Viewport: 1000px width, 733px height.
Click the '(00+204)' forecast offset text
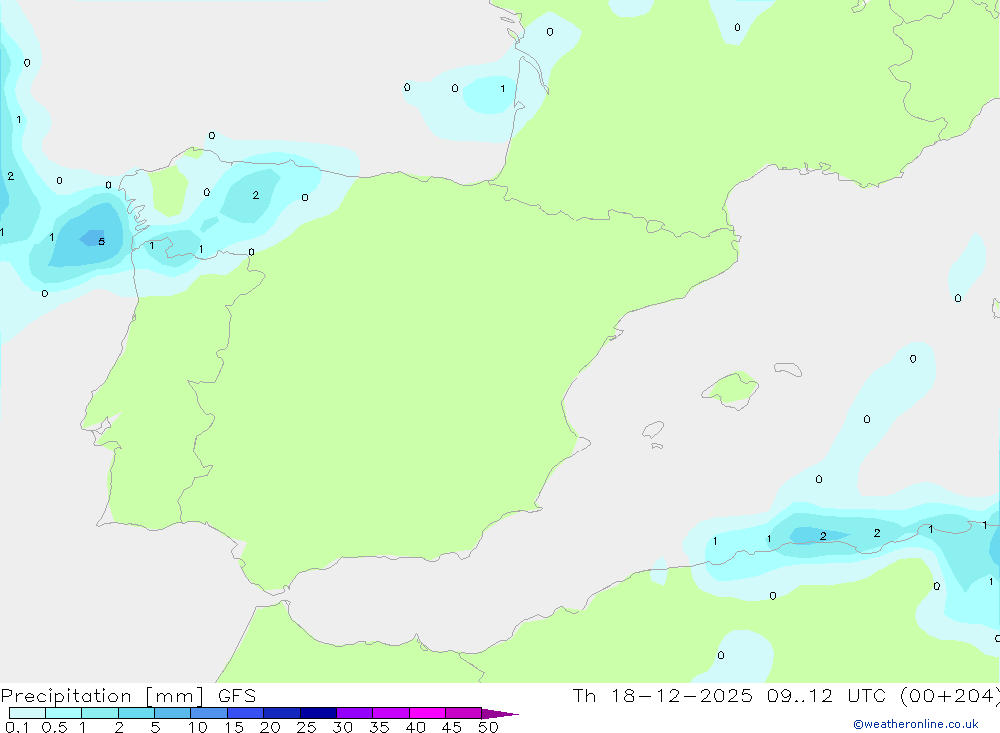coord(950,696)
